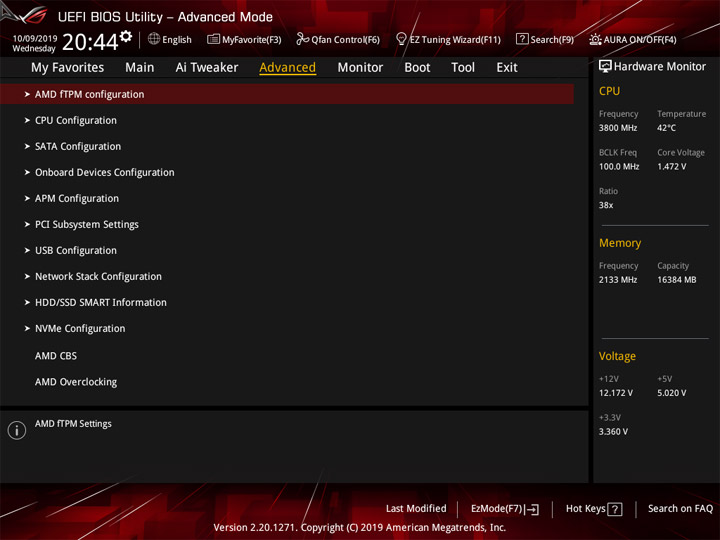The width and height of the screenshot is (720, 540).
Task: Click the 10/09/2019 date text
Action: point(35,39)
